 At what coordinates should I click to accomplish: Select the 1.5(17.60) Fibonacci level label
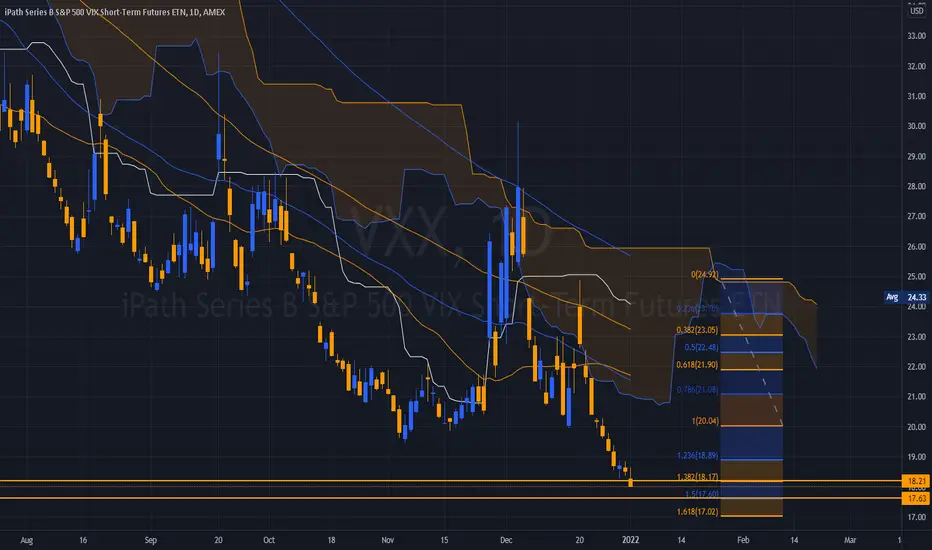[x=701, y=494]
